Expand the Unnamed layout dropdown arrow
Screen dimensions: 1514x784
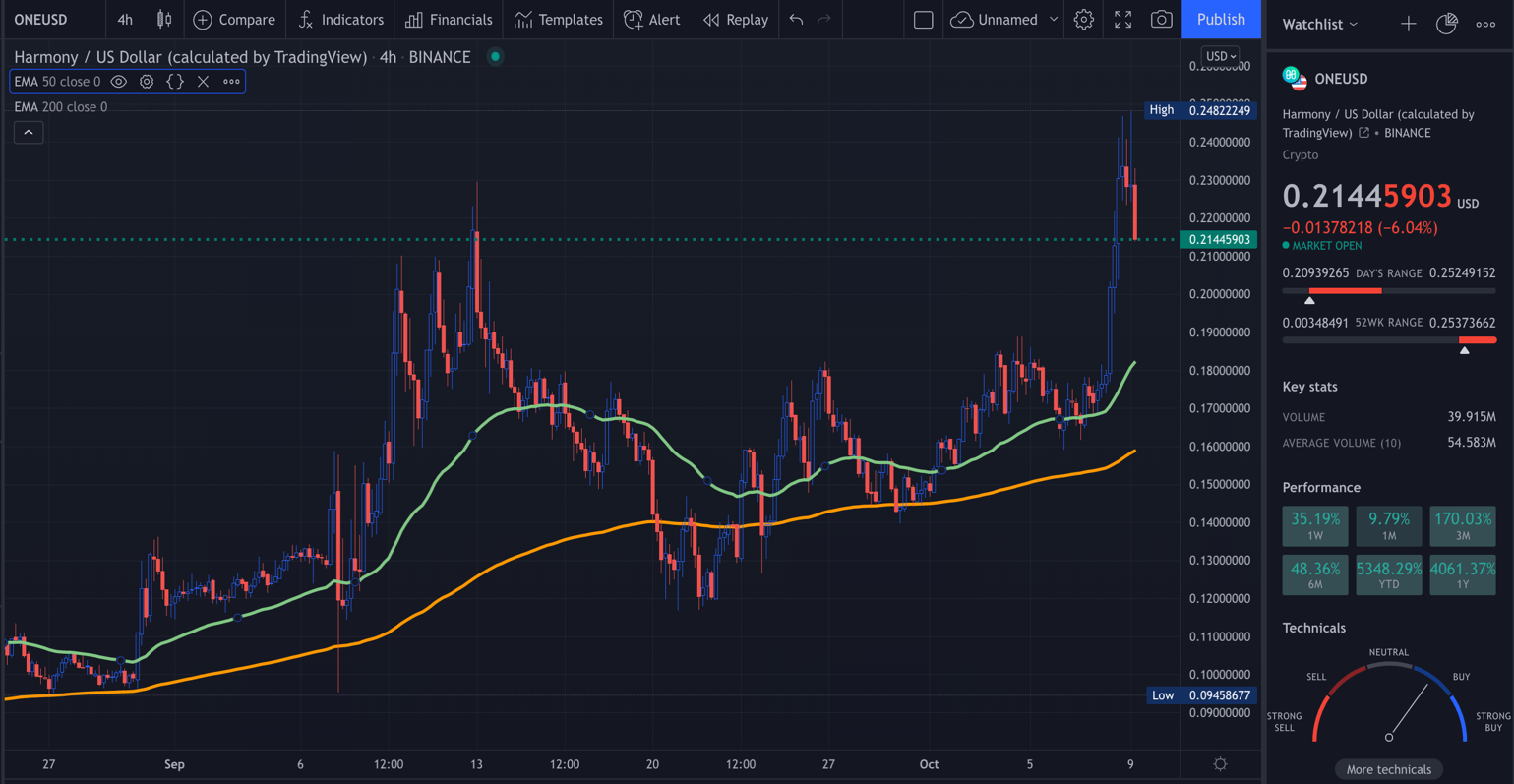pos(1054,20)
